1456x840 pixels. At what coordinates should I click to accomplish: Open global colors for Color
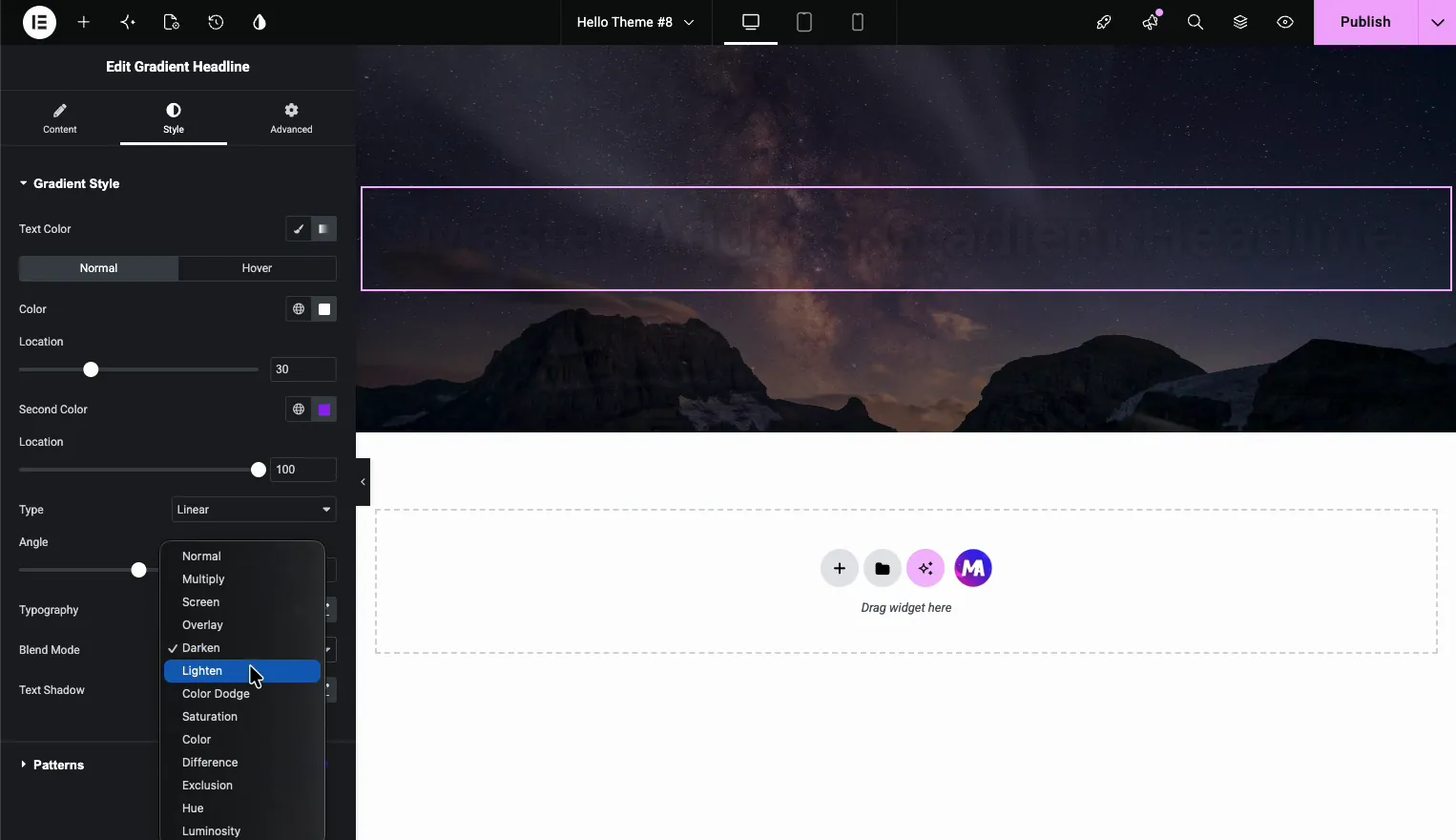[x=299, y=309]
